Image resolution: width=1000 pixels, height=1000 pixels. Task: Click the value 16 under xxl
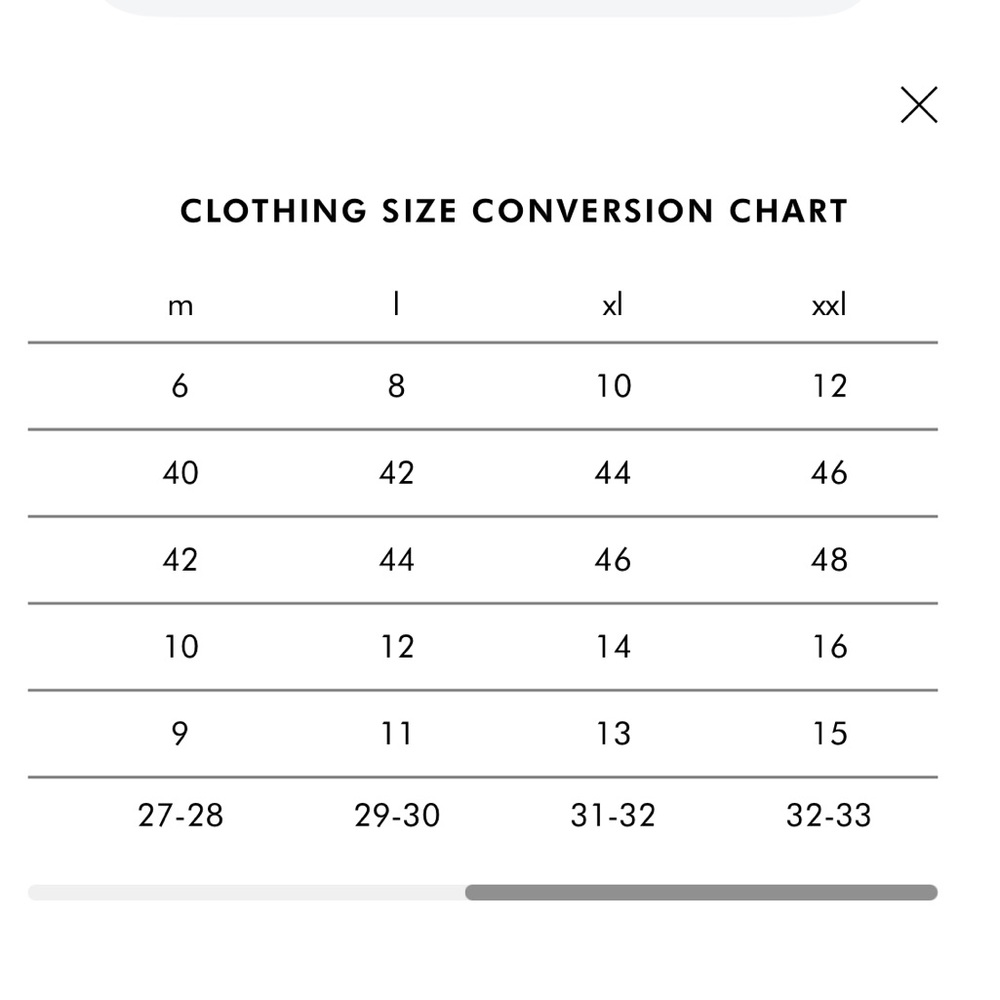coord(829,647)
